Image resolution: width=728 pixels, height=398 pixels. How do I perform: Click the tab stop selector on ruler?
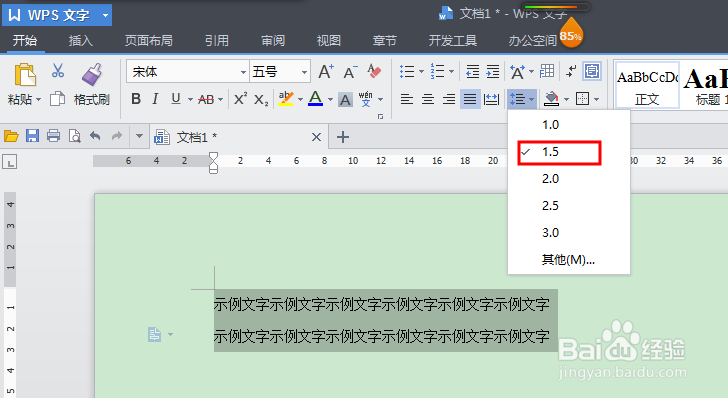pos(10,162)
